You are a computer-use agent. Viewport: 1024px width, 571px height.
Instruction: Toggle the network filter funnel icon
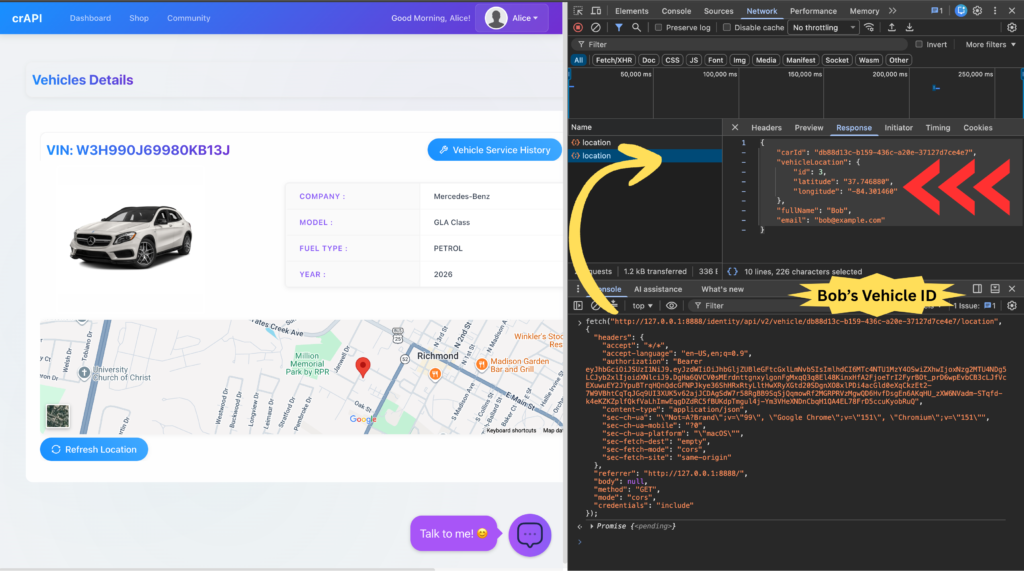[x=618, y=27]
